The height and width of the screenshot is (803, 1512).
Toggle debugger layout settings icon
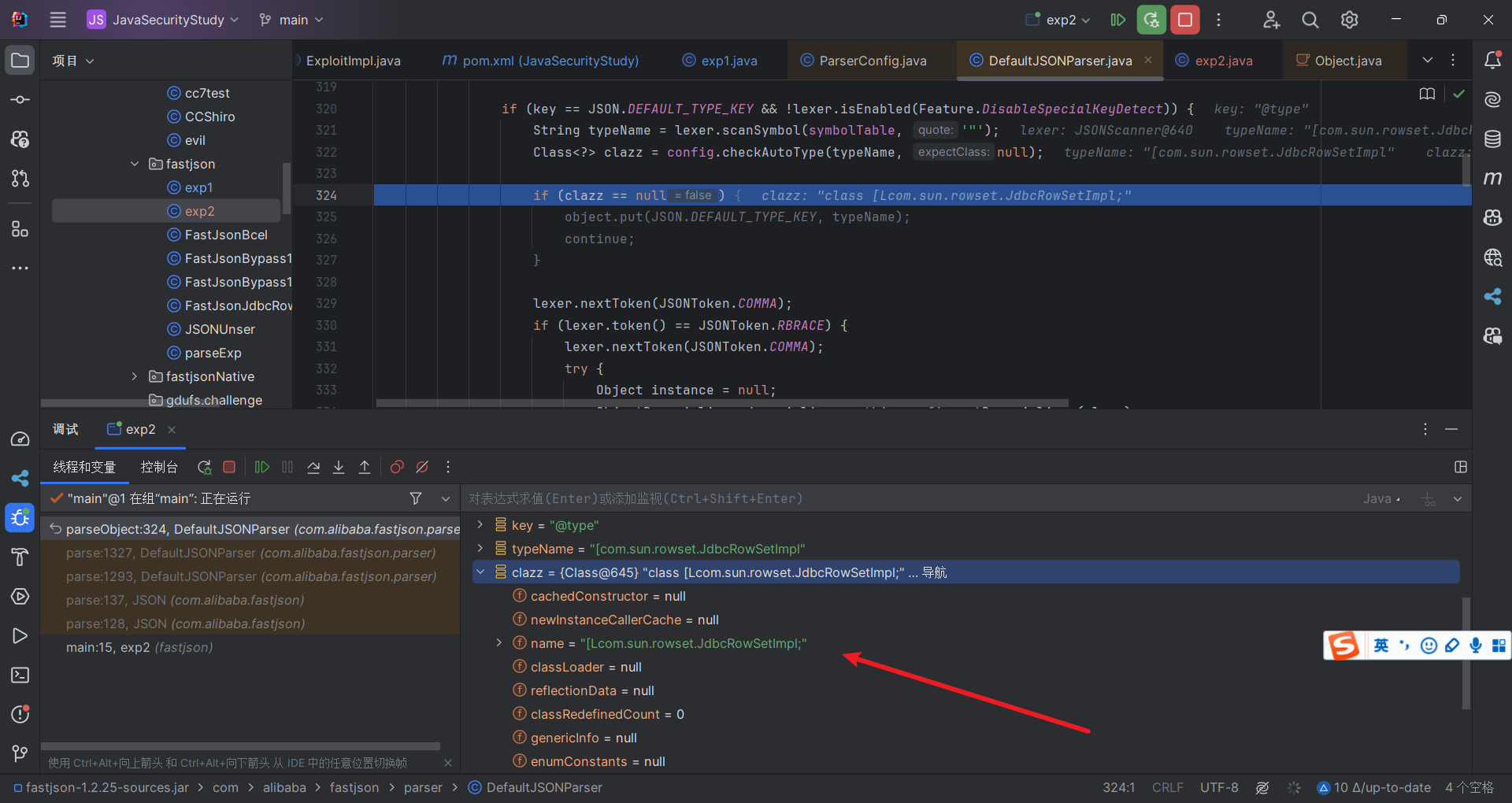click(x=1461, y=467)
